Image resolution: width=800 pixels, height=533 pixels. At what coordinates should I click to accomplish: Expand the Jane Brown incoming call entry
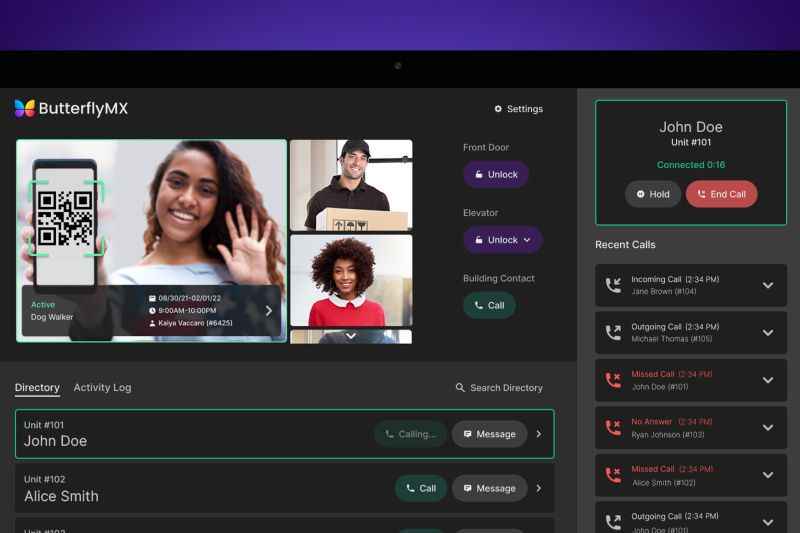(x=767, y=286)
